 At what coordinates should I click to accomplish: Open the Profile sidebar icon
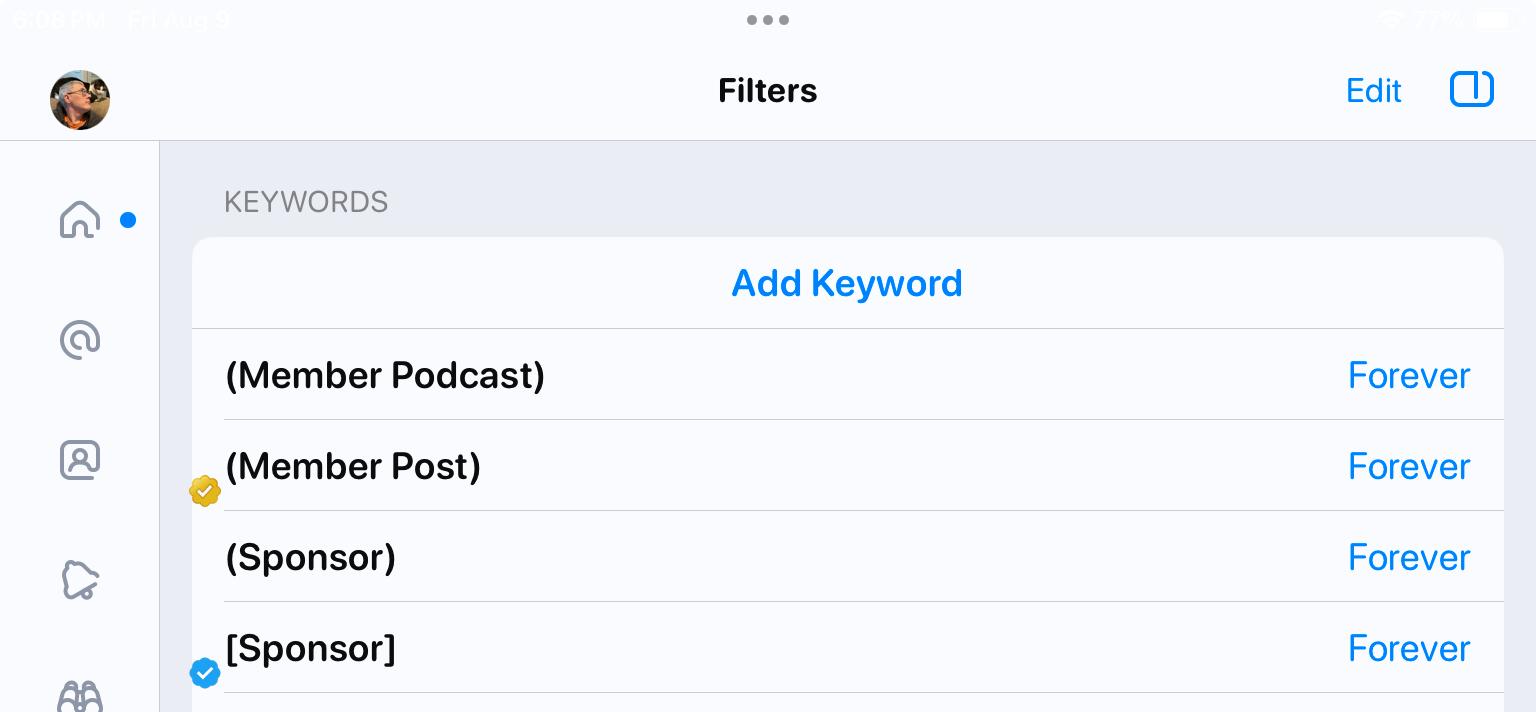[80, 460]
